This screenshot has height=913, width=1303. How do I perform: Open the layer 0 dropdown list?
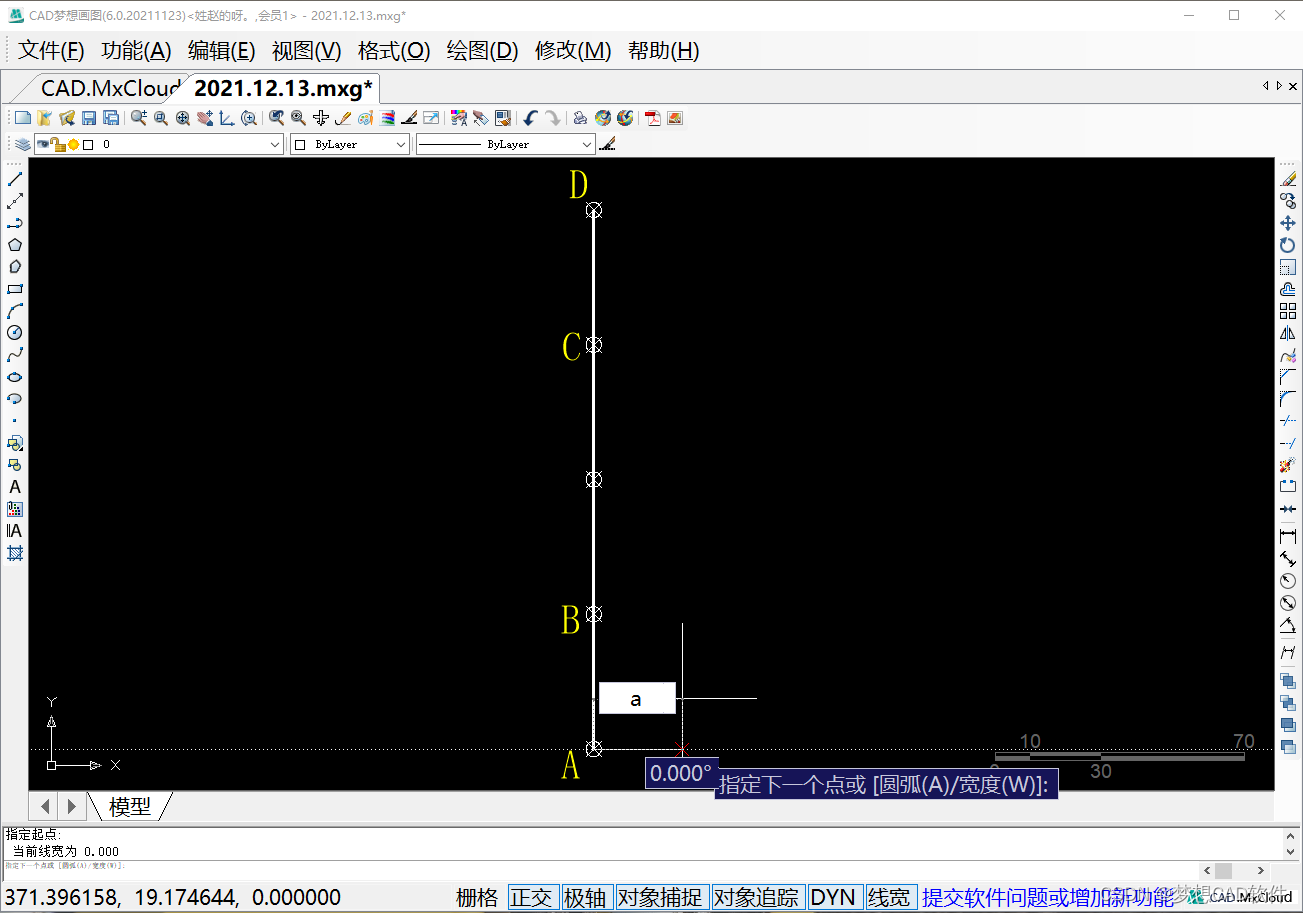click(276, 145)
